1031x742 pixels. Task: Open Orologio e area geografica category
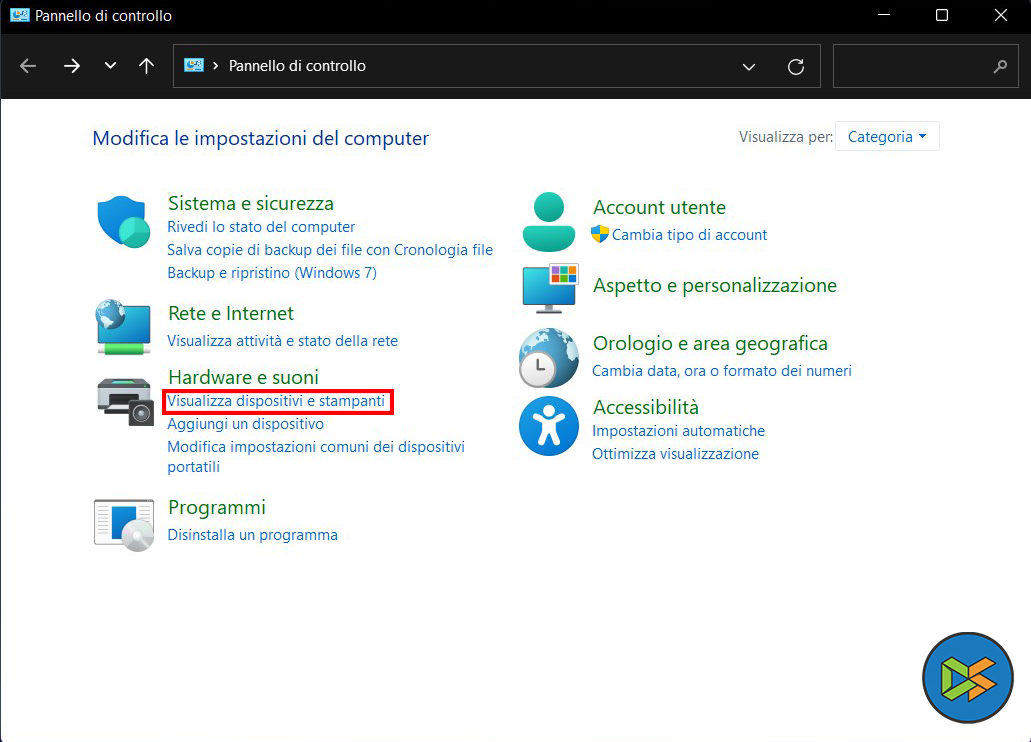tap(710, 343)
